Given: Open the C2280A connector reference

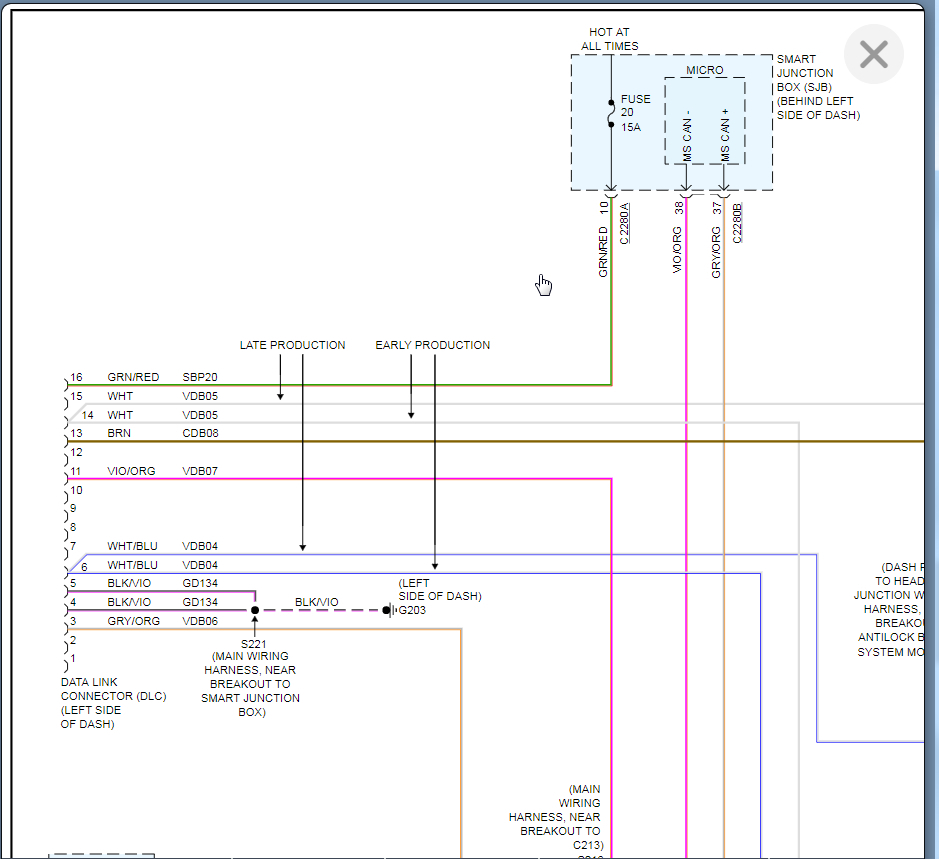Looking at the screenshot, I should pos(625,224).
